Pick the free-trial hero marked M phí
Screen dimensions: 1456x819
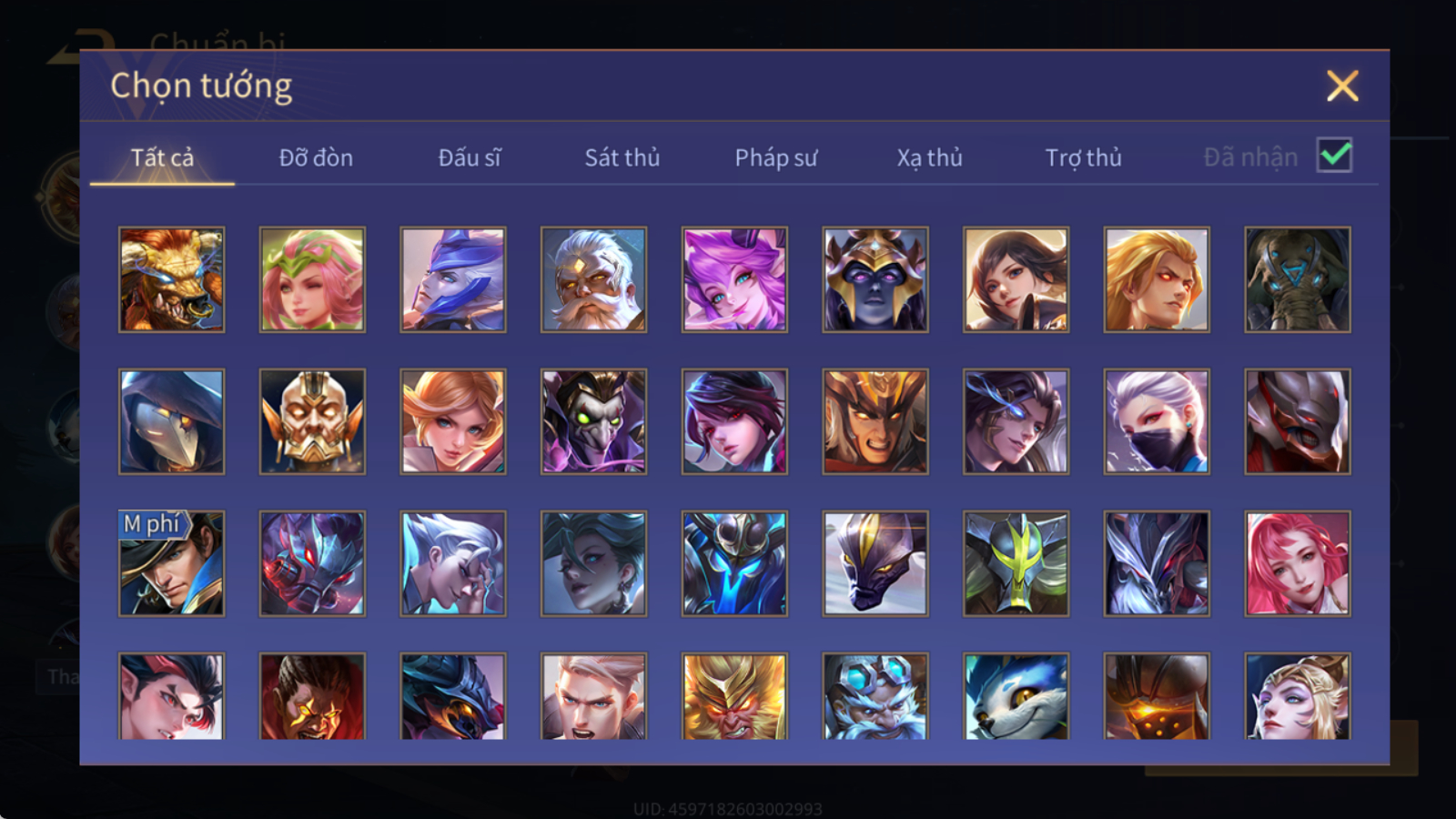(x=171, y=563)
